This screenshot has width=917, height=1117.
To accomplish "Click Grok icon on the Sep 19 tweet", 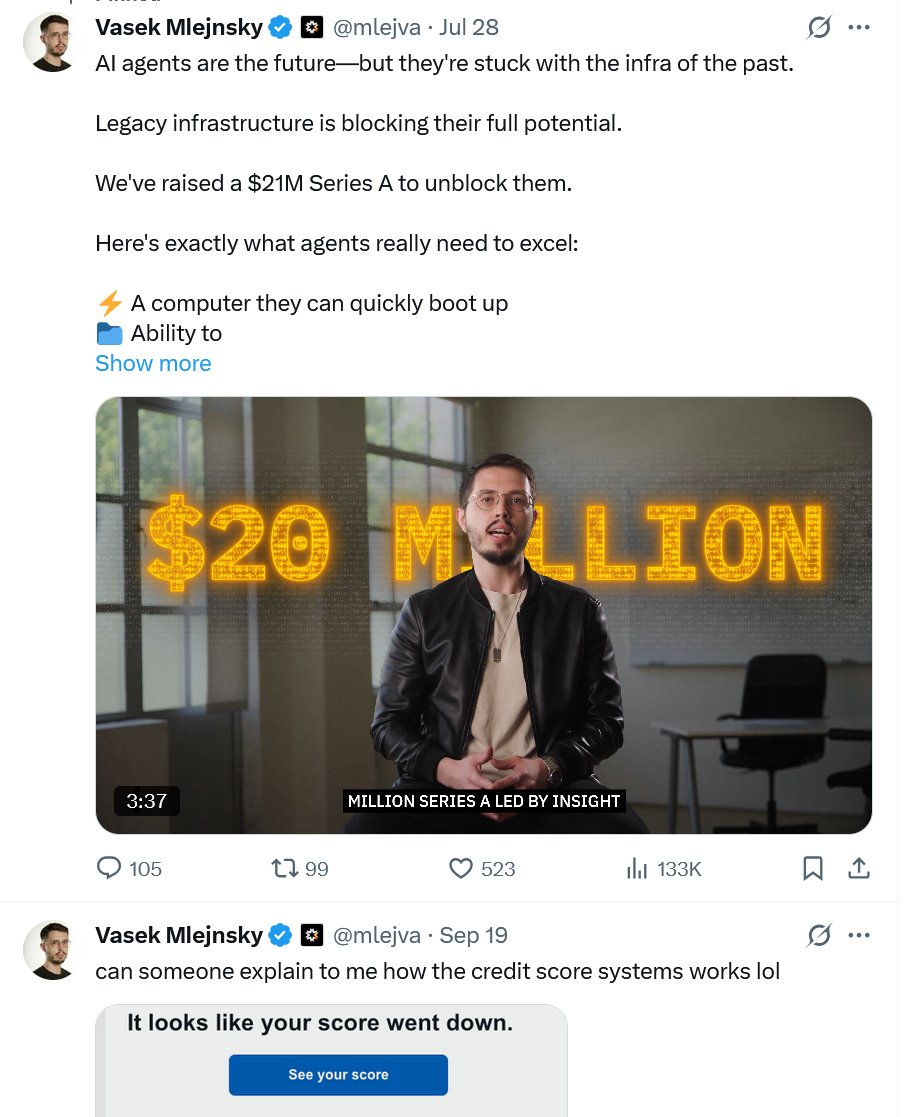I will [x=819, y=935].
